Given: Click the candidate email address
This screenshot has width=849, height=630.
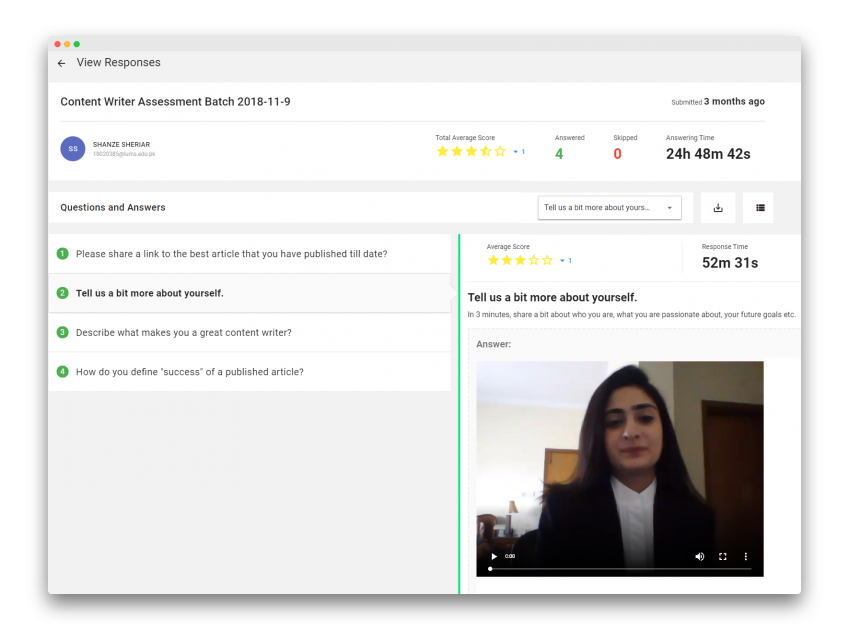Looking at the screenshot, I should 124,155.
